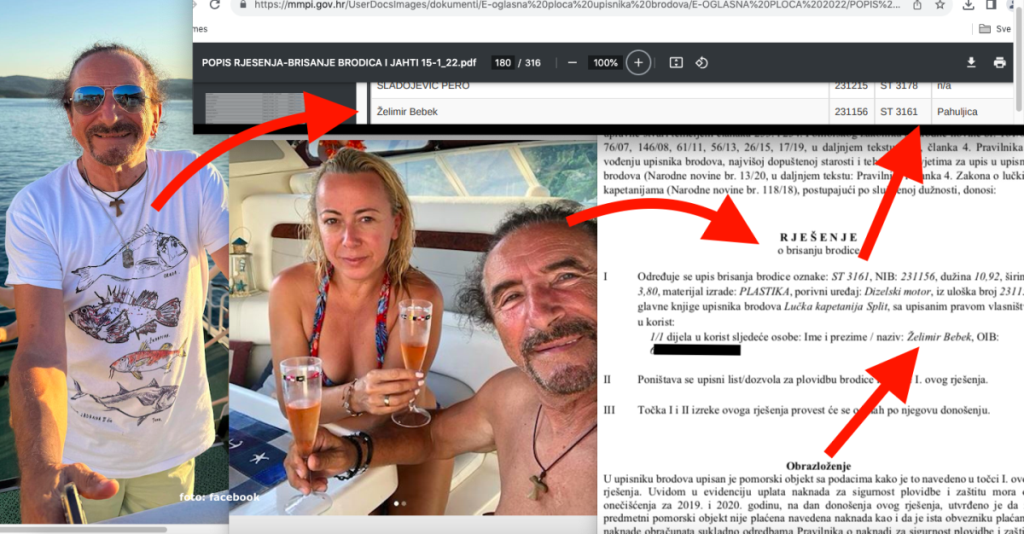The height and width of the screenshot is (534, 1024).
Task: Click the fit to page icon
Action: click(x=676, y=63)
